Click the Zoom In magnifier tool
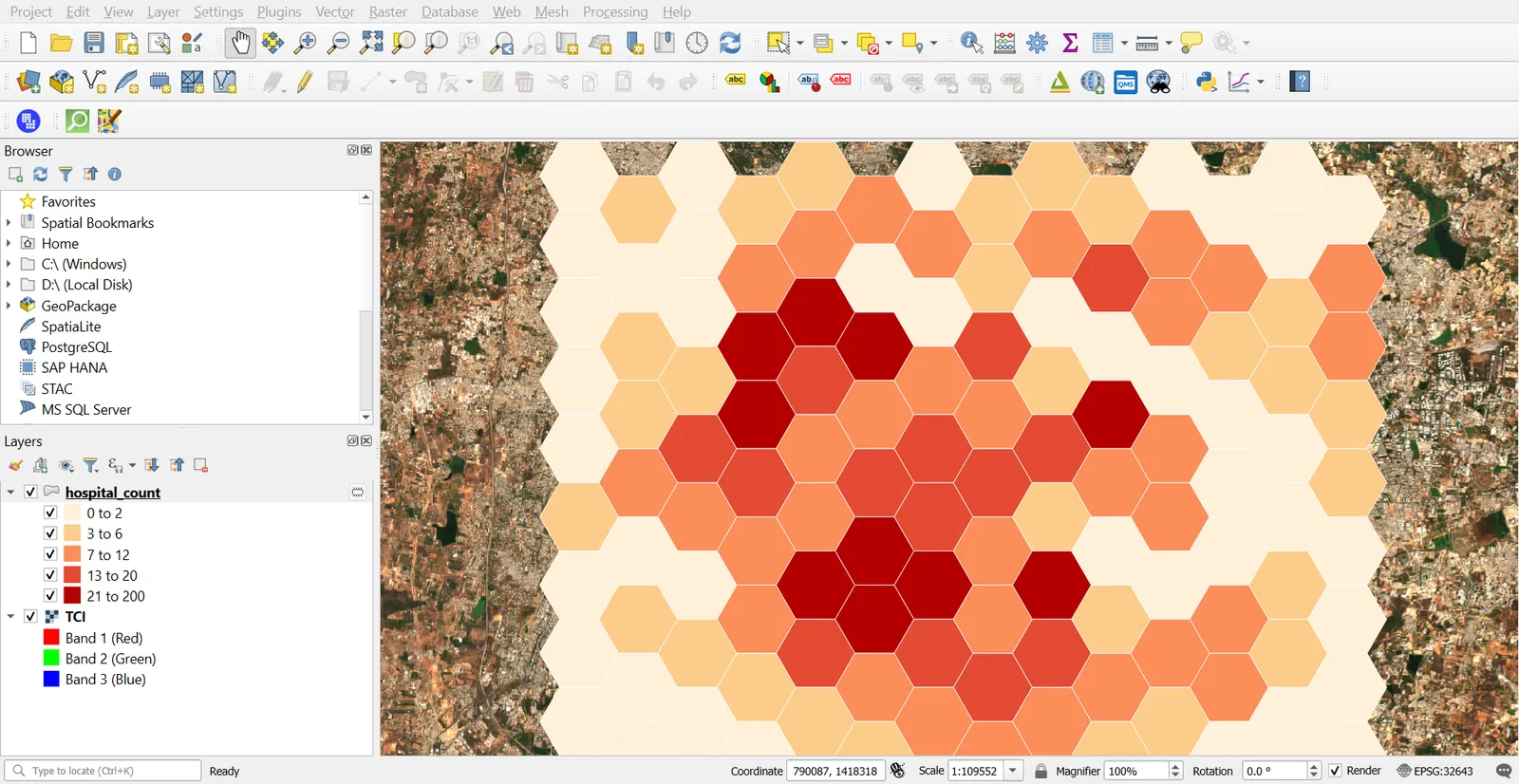This screenshot has width=1519, height=784. tap(306, 43)
